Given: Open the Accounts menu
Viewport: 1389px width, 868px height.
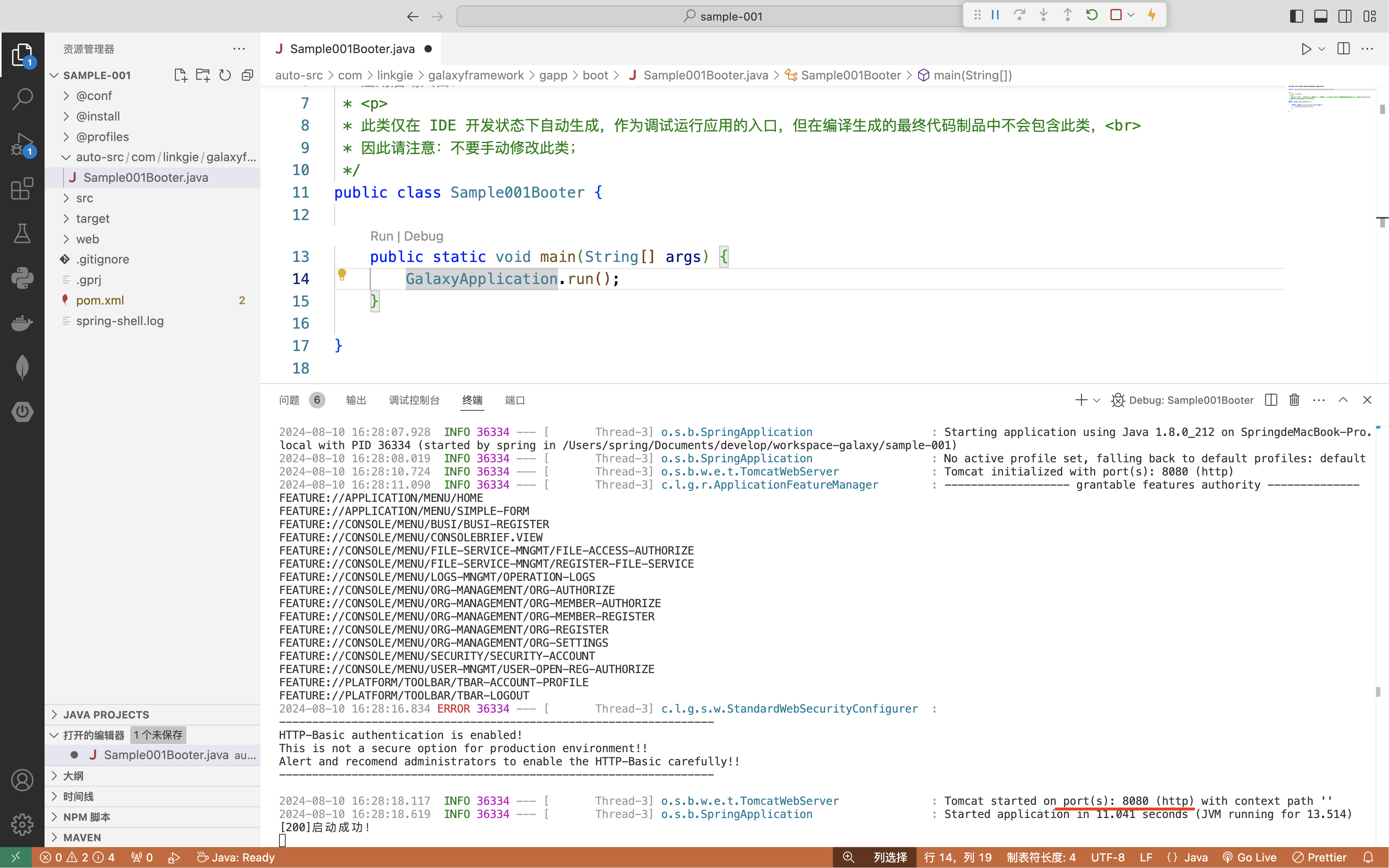Looking at the screenshot, I should click(22, 780).
